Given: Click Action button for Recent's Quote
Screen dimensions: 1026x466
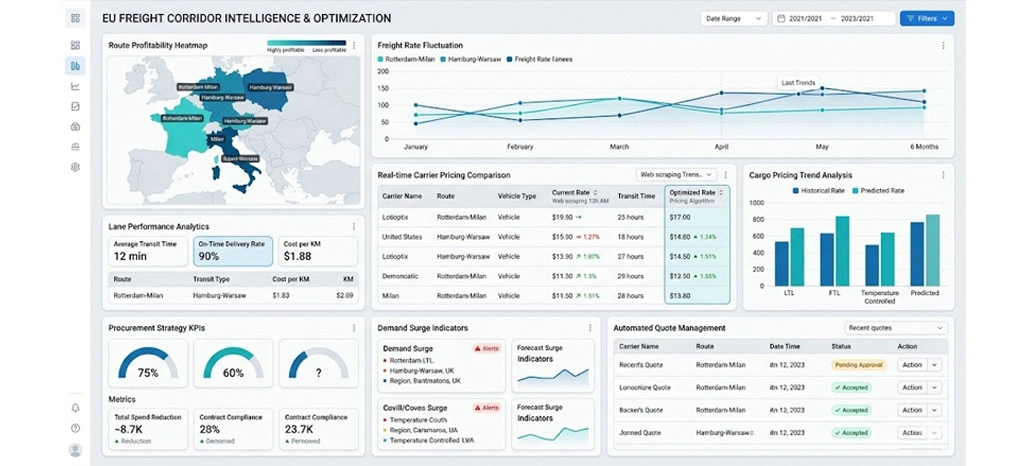Looking at the screenshot, I should tap(912, 365).
